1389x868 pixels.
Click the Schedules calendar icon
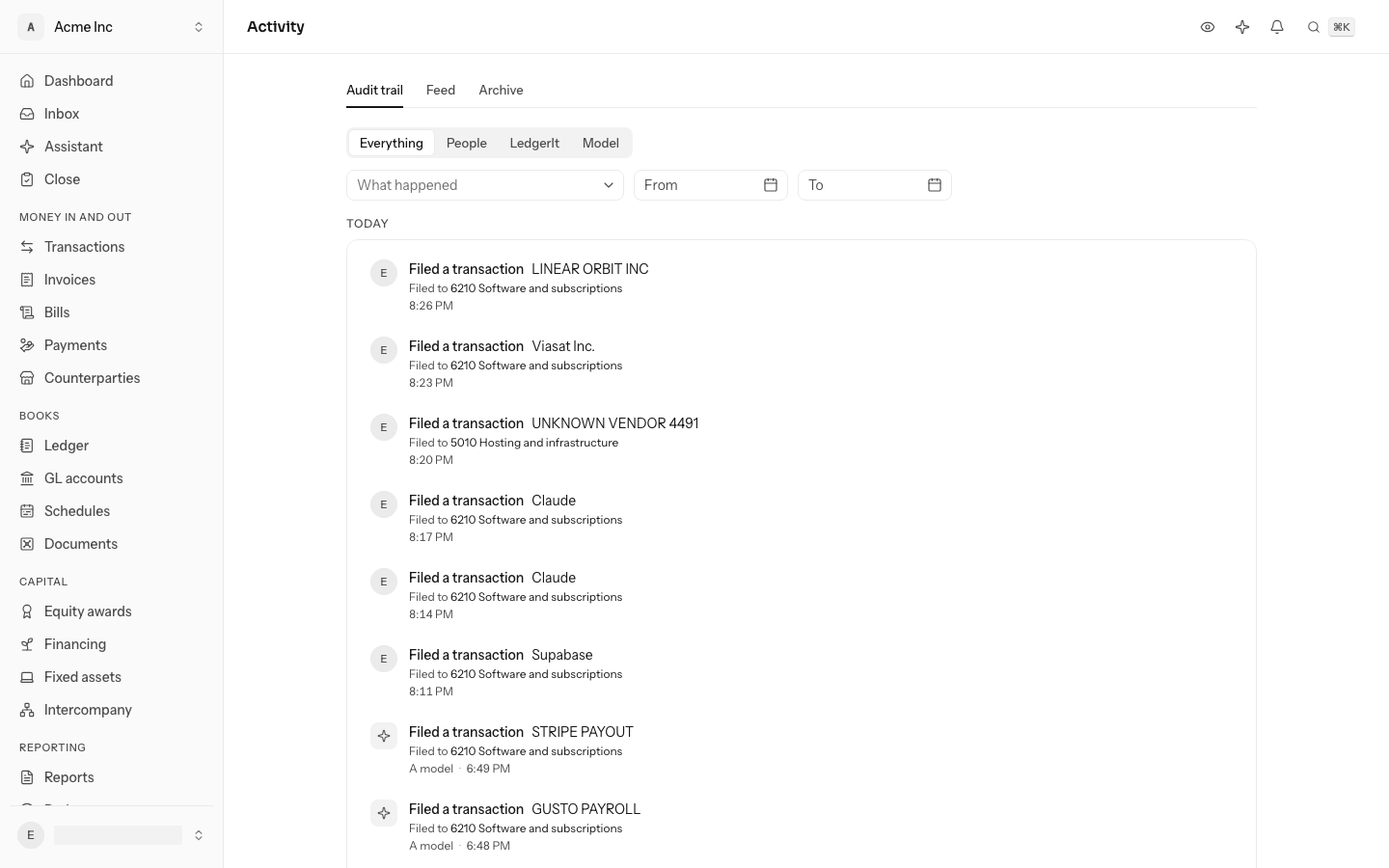27,511
